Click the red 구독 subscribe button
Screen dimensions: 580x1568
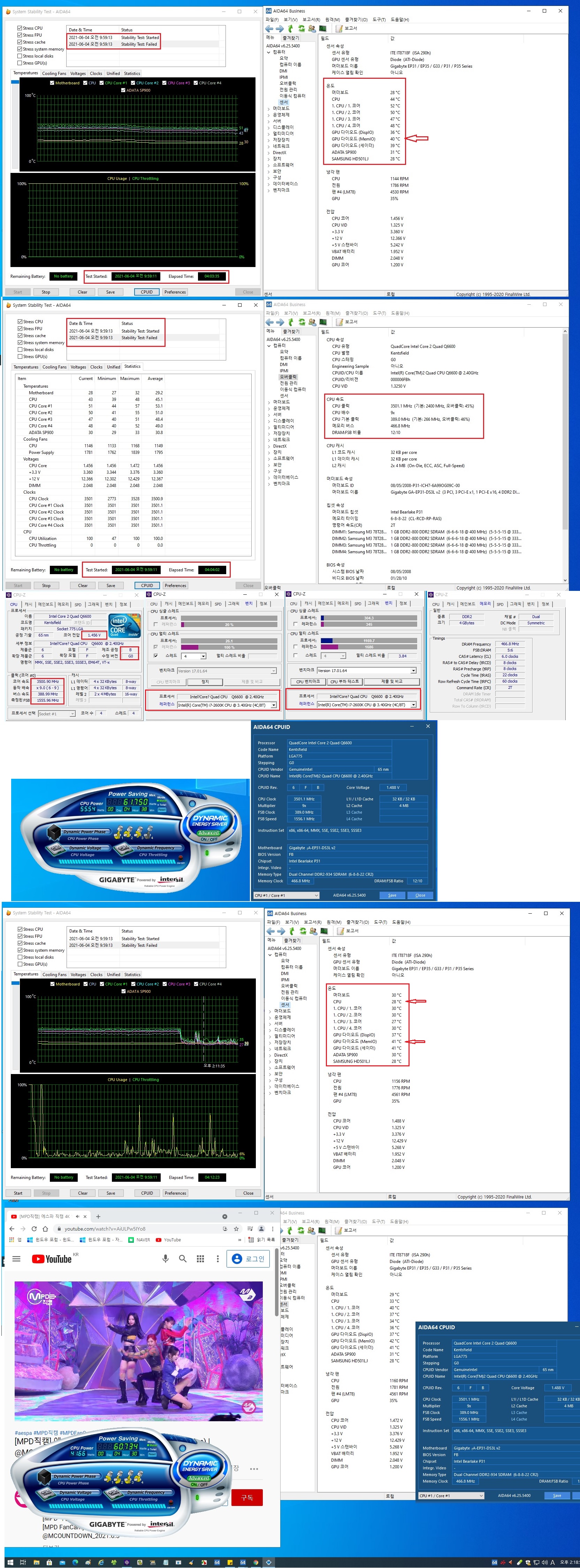tap(247, 1497)
